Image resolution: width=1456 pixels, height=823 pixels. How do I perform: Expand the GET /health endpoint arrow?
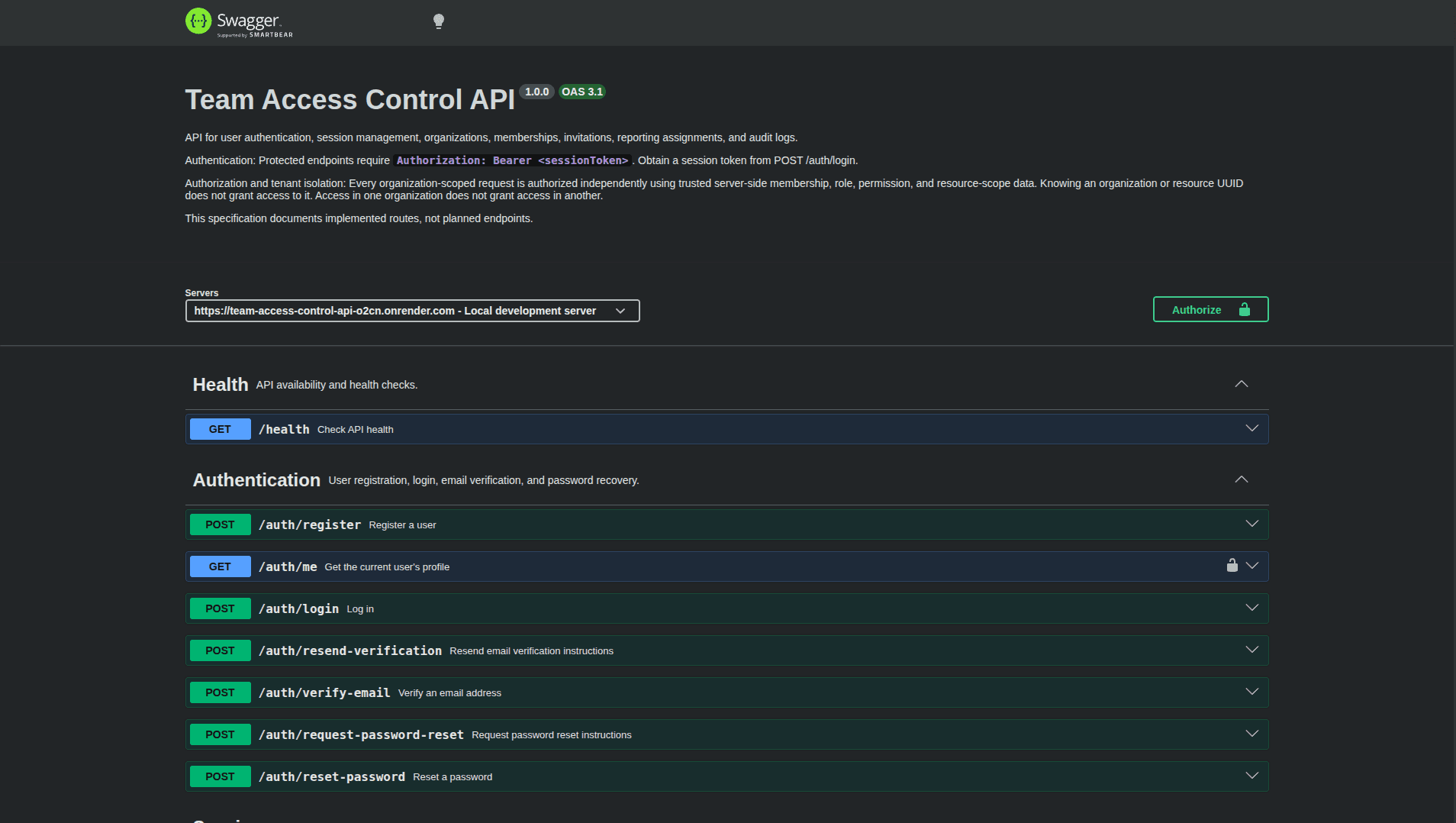coord(1252,428)
